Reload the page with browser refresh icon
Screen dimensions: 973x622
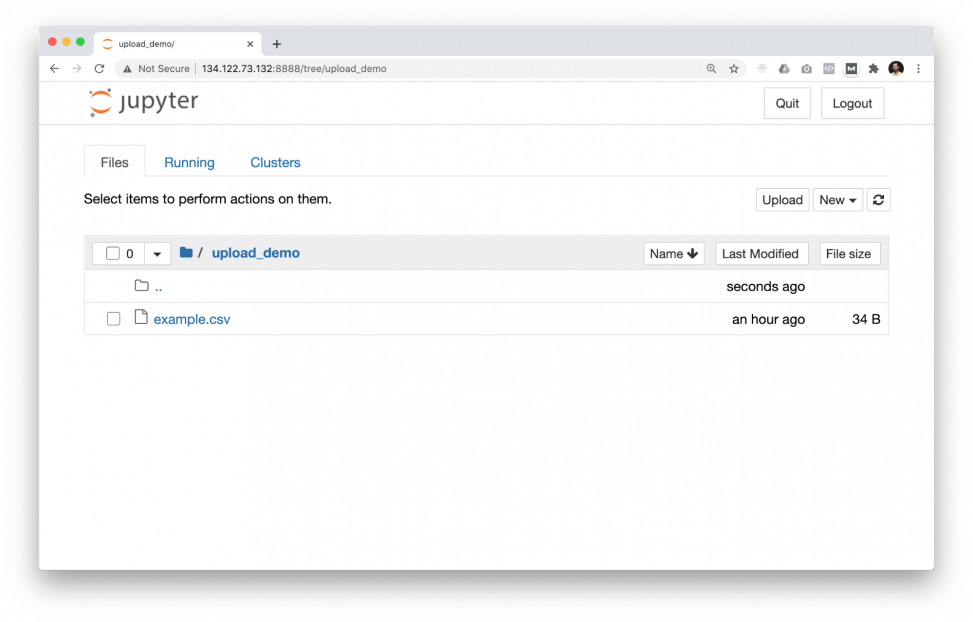[x=99, y=68]
